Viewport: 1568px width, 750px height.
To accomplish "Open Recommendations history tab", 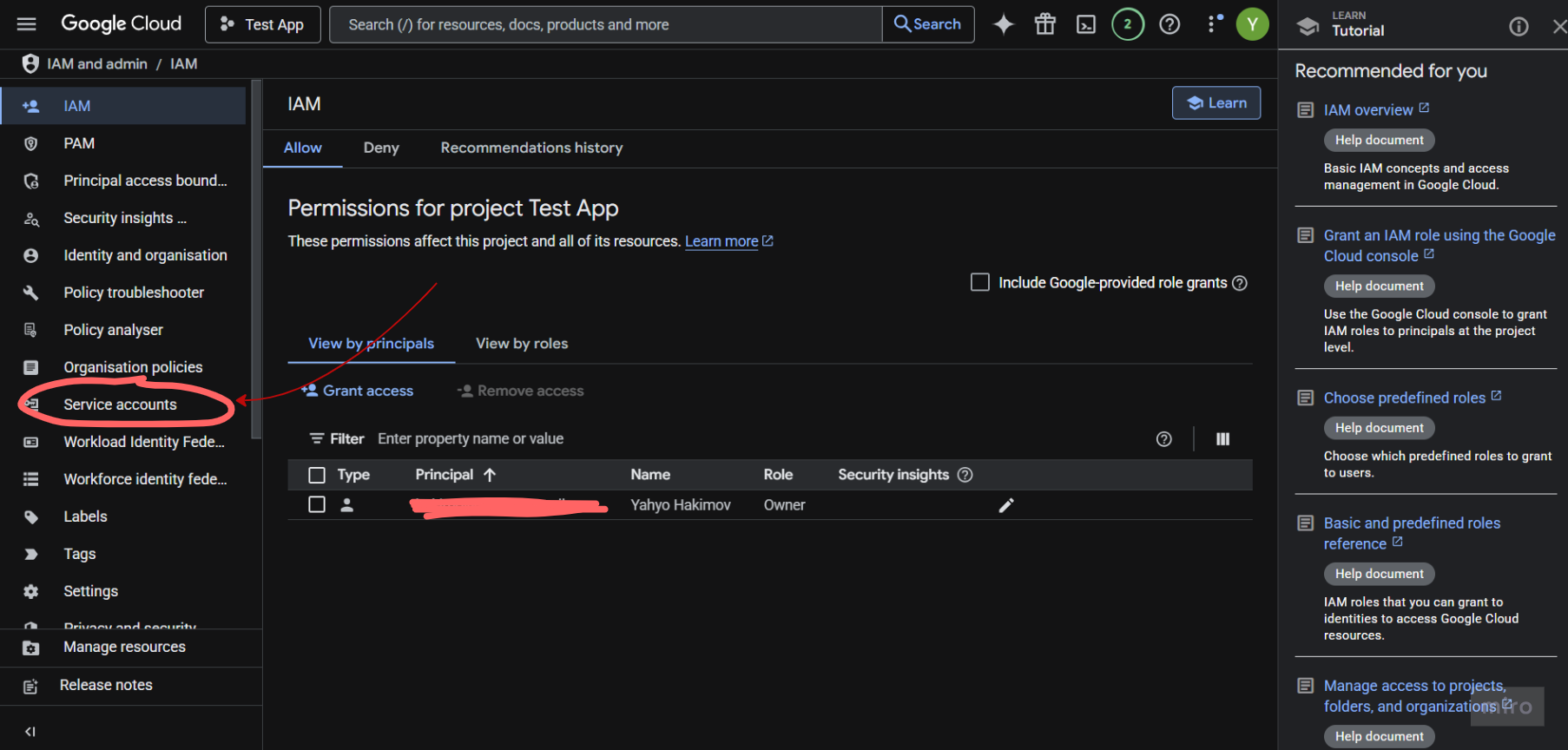I will tap(531, 148).
